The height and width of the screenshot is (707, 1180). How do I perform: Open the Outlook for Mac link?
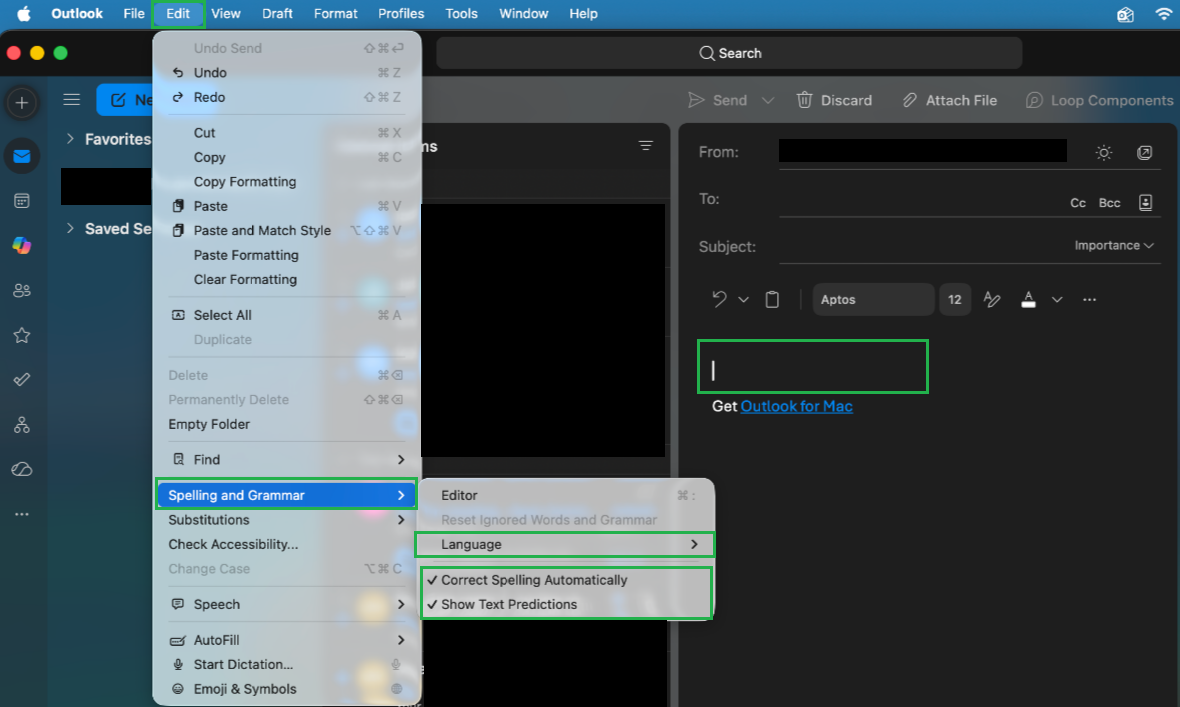796,406
